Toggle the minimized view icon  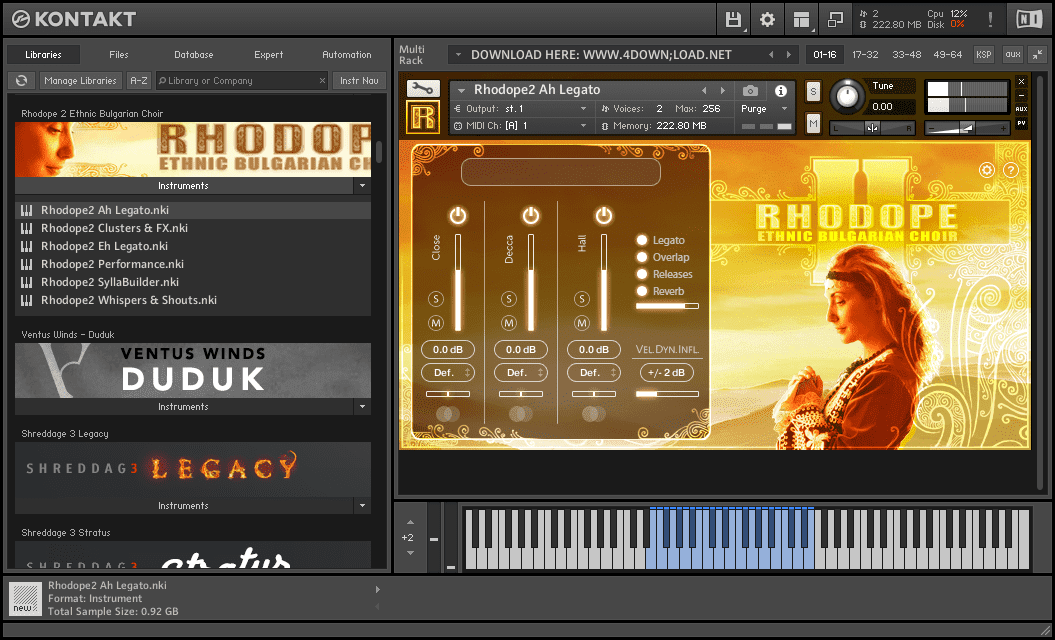click(x=835, y=20)
